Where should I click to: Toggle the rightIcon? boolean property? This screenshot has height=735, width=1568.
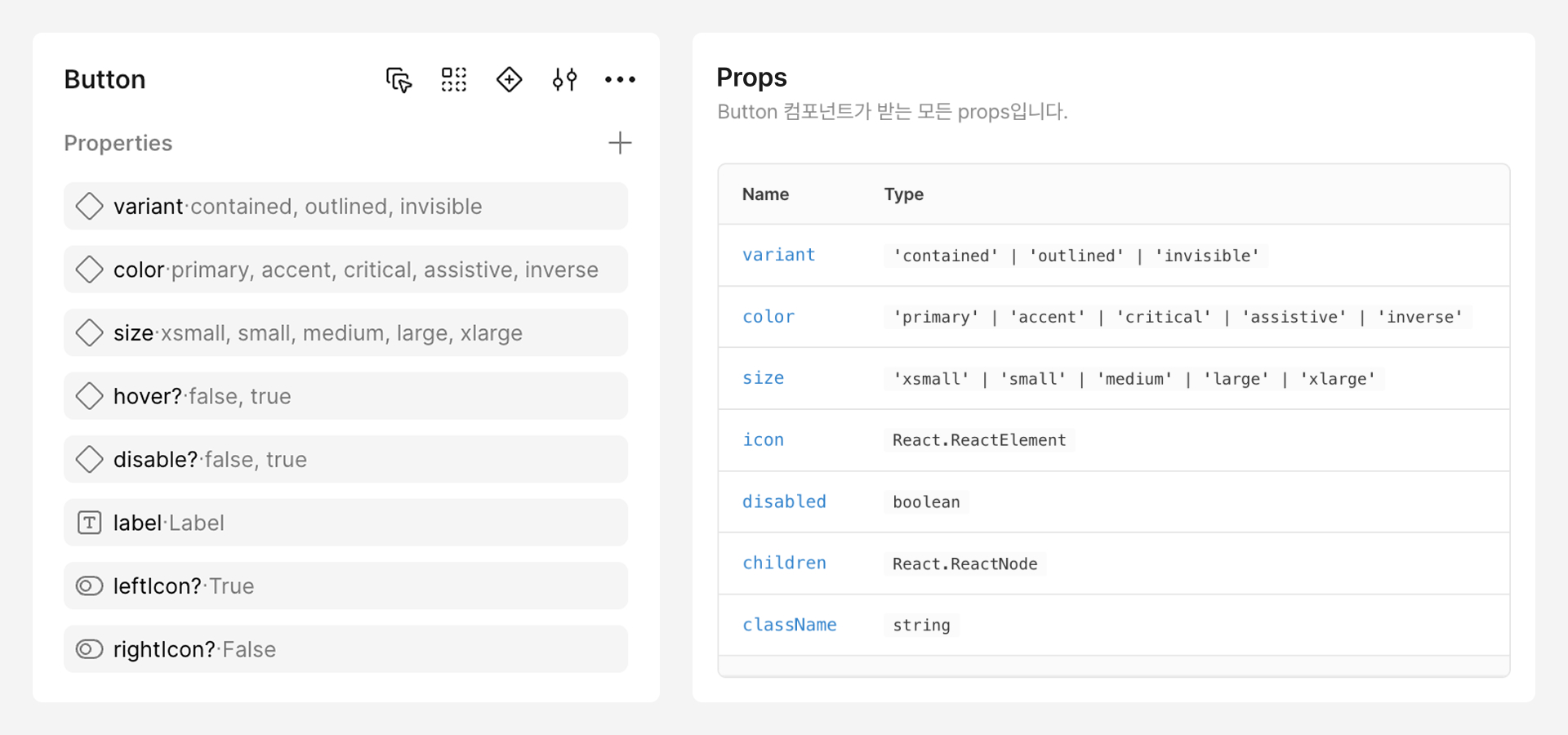click(346, 649)
